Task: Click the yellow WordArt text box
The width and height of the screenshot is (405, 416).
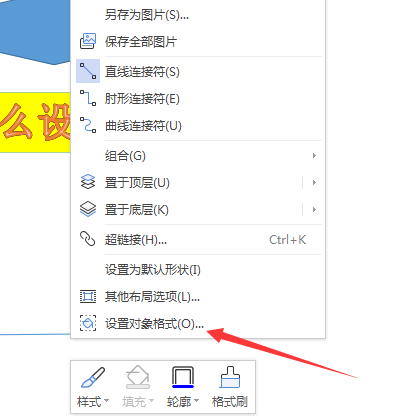Action: coord(35,122)
